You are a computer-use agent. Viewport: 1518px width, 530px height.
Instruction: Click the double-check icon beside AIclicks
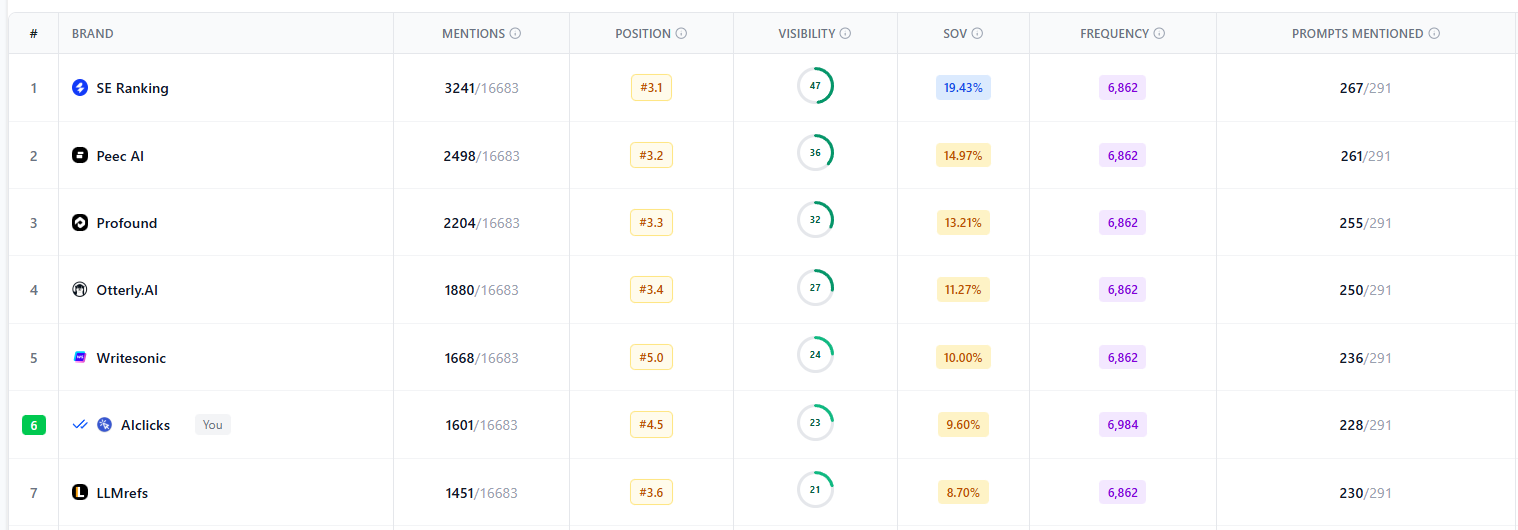pos(80,425)
